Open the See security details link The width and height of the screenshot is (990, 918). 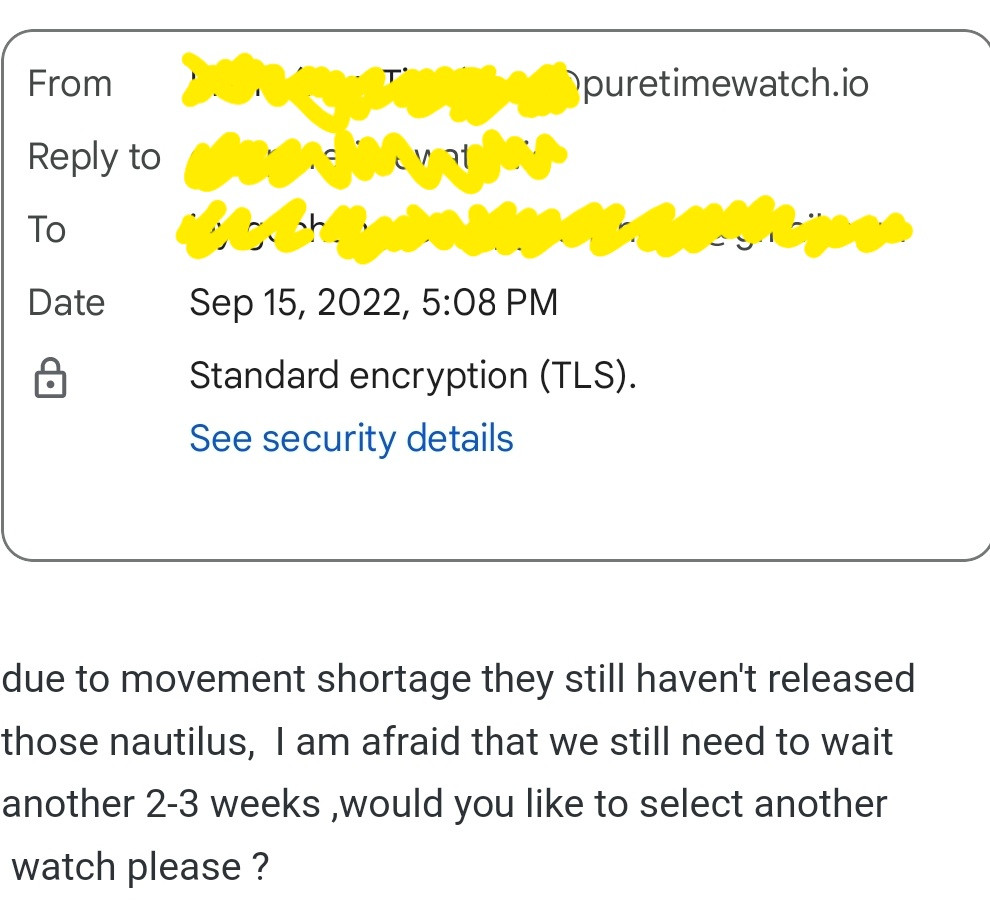click(x=351, y=439)
